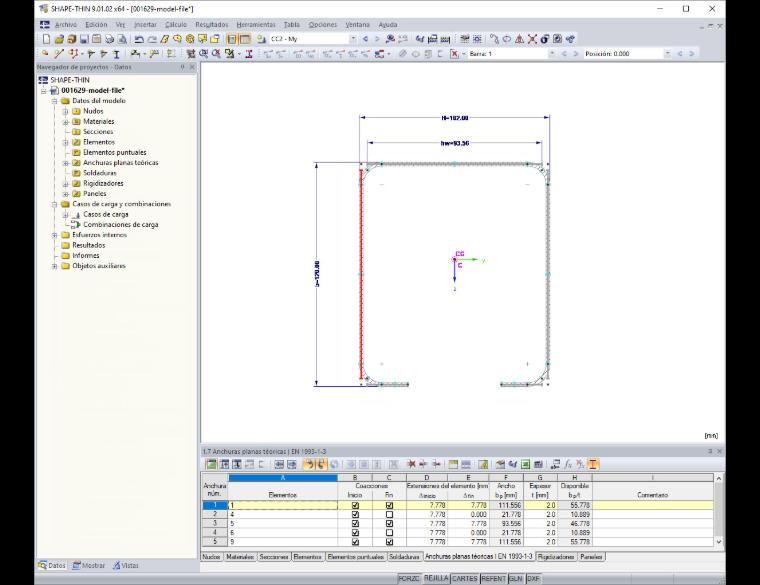Open the fx formula icon in table toolbar

568,464
